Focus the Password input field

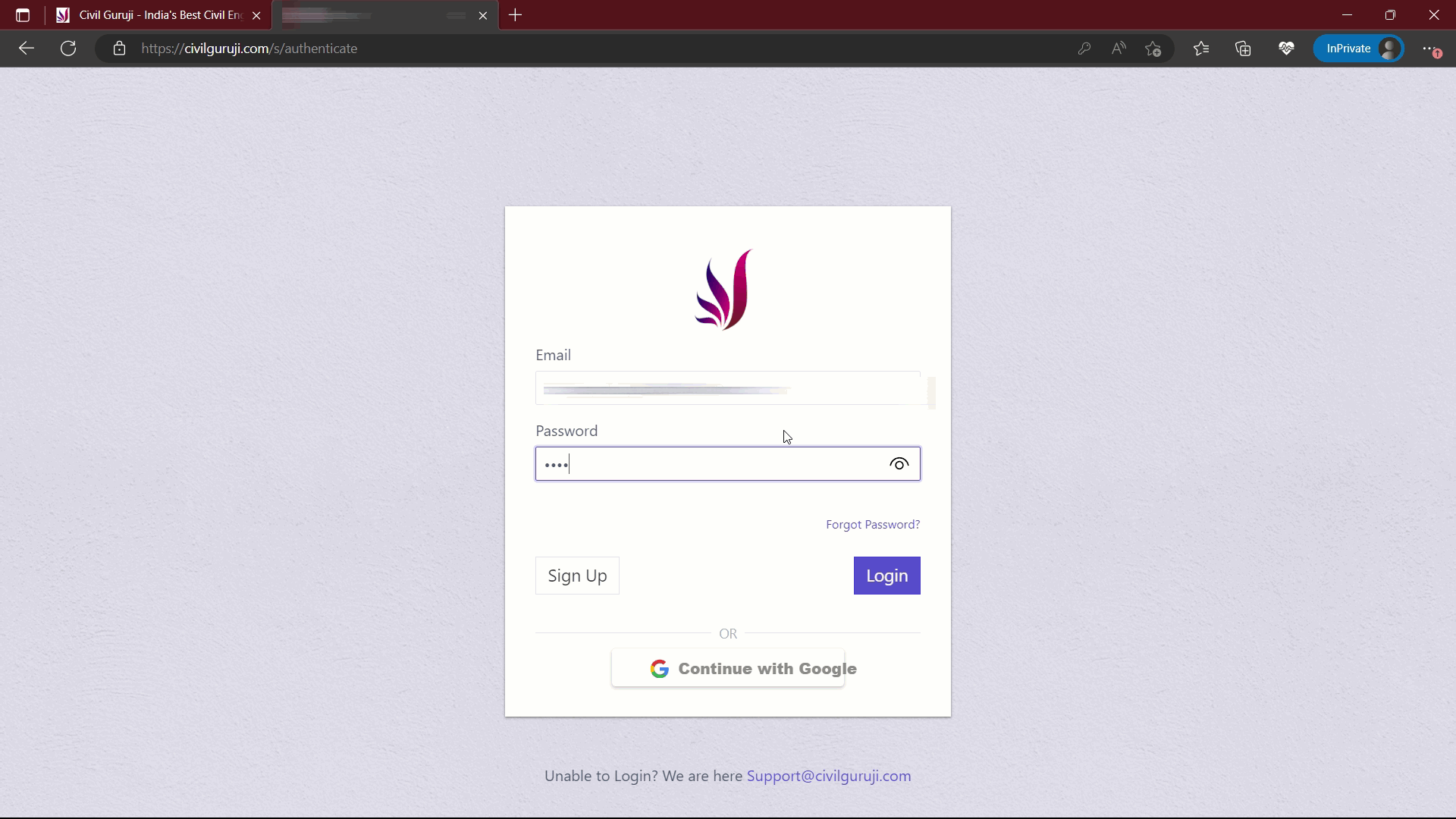coord(728,464)
